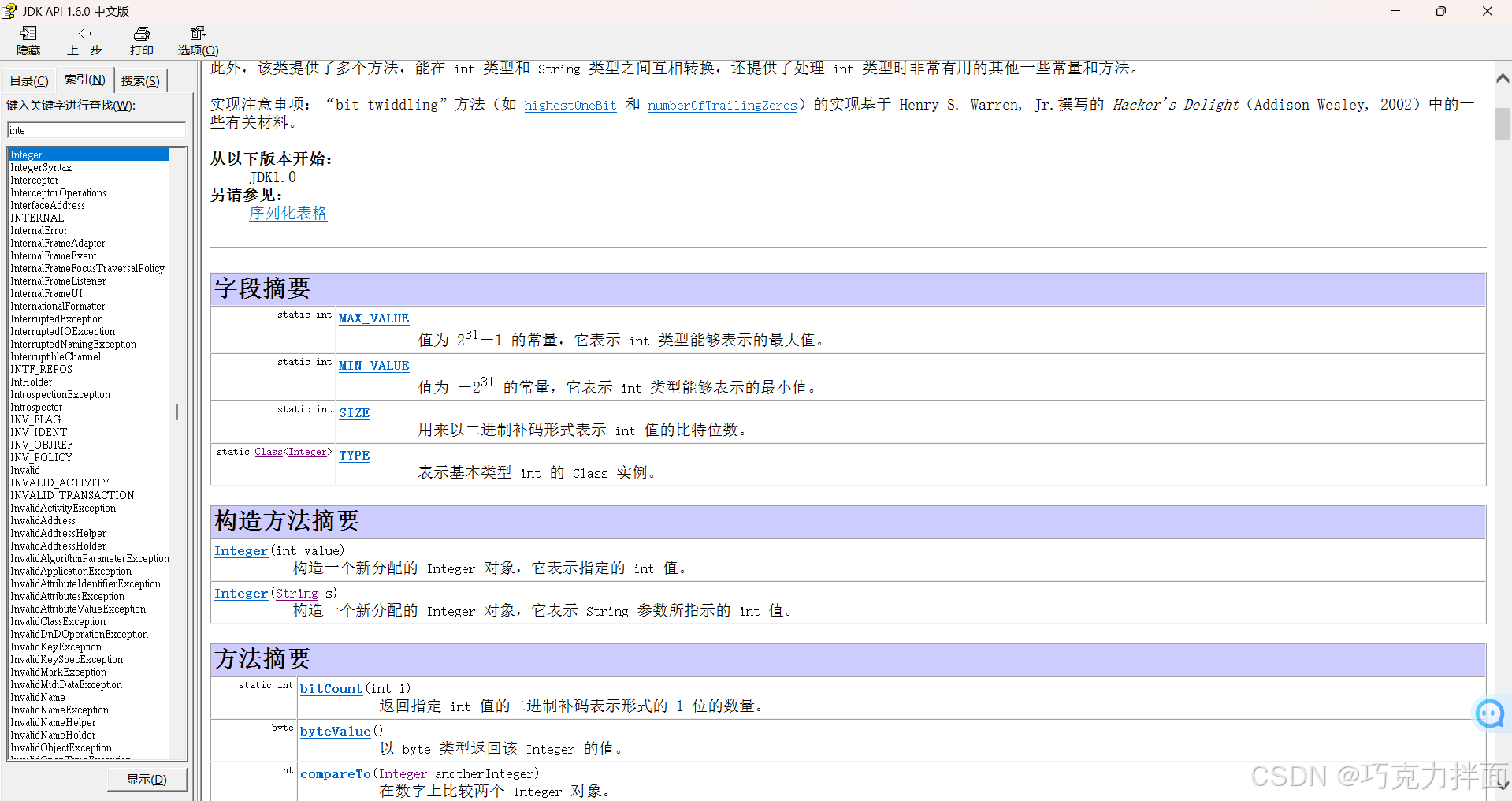
Task: Select InternalFrameFocusTraversalPolicy in the index list
Action: [x=87, y=268]
